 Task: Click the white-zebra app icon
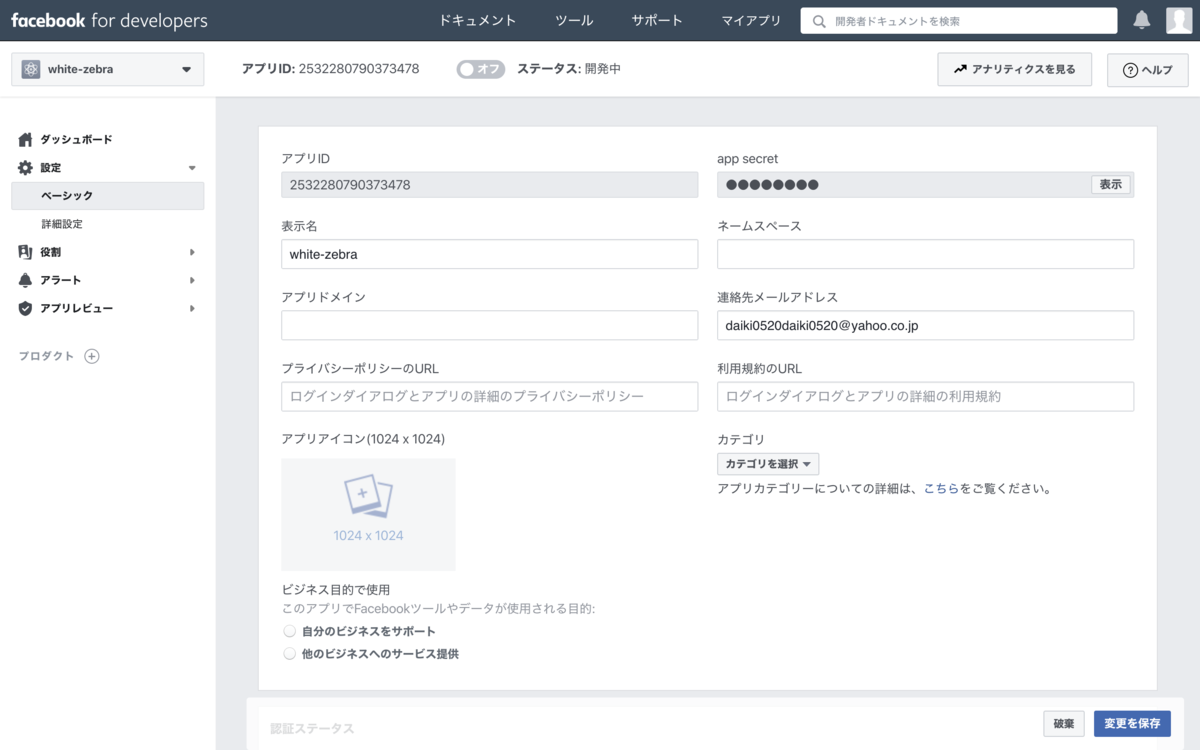31,69
